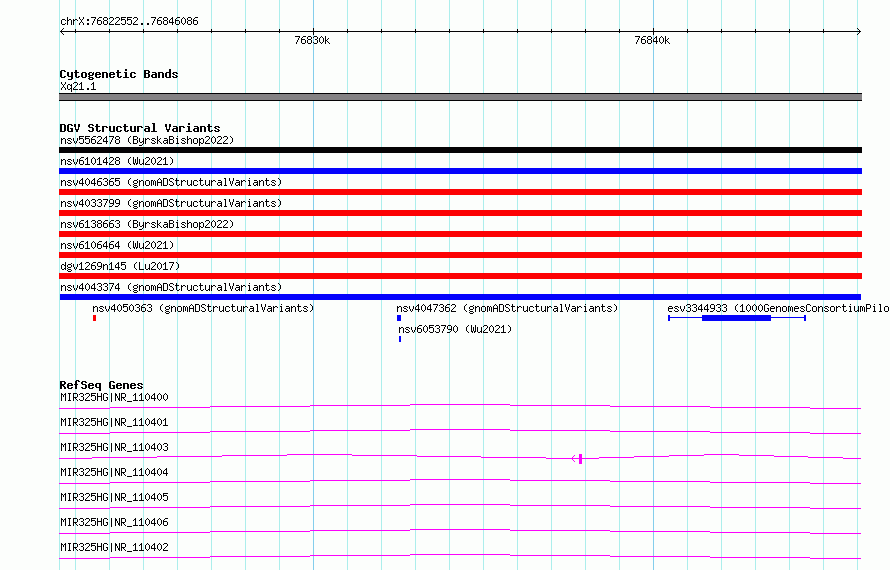This screenshot has width=890, height=570.
Task: Click the 76840k ruler tick label
Action: (652, 40)
